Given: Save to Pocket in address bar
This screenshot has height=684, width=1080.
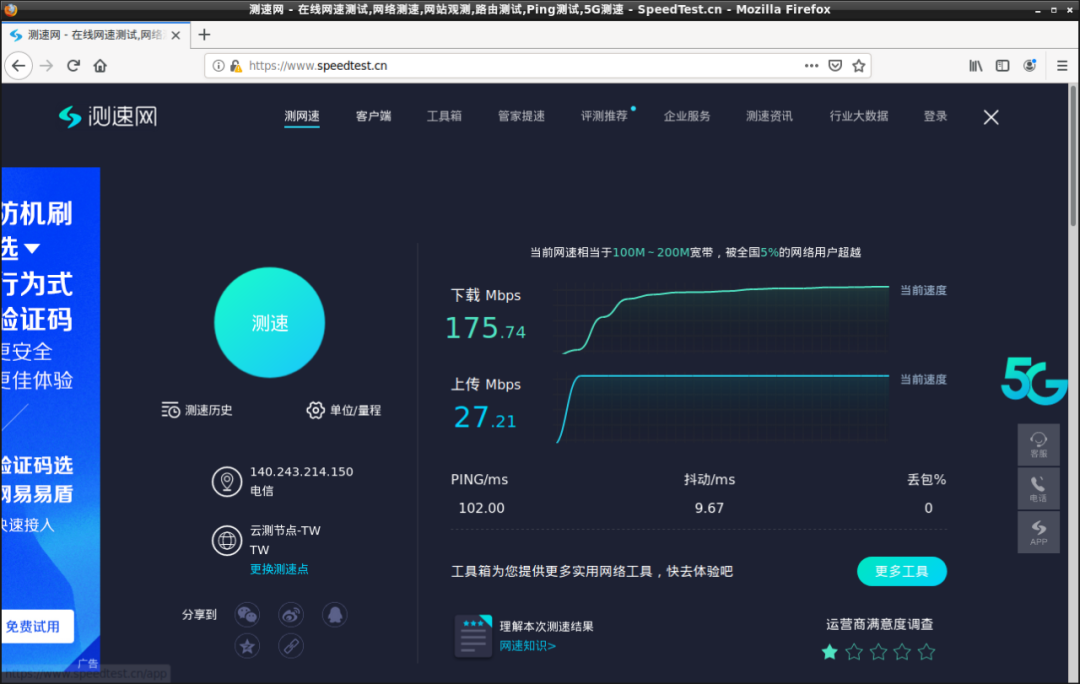Looking at the screenshot, I should (835, 65).
